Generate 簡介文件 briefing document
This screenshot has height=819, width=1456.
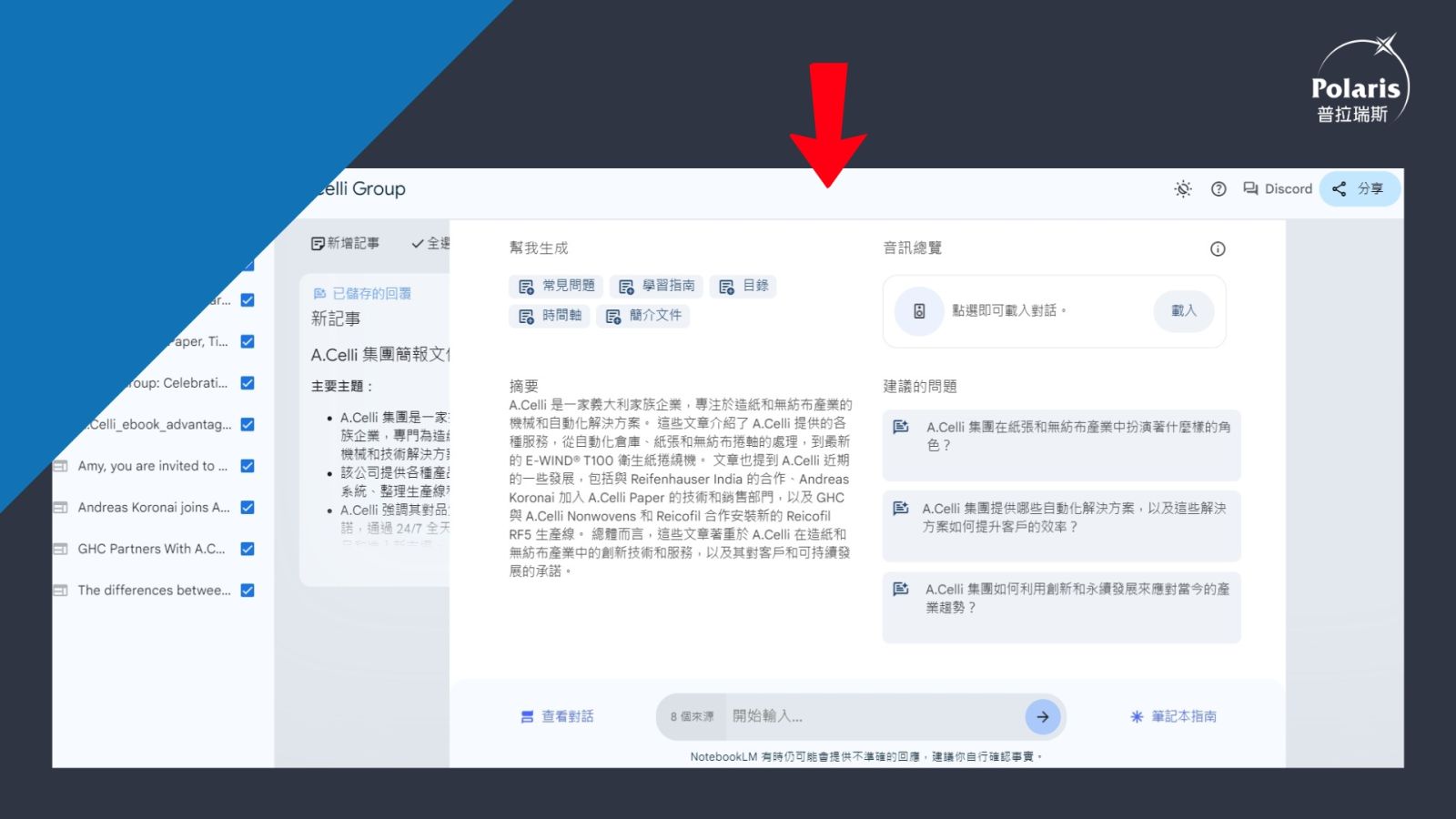643,316
